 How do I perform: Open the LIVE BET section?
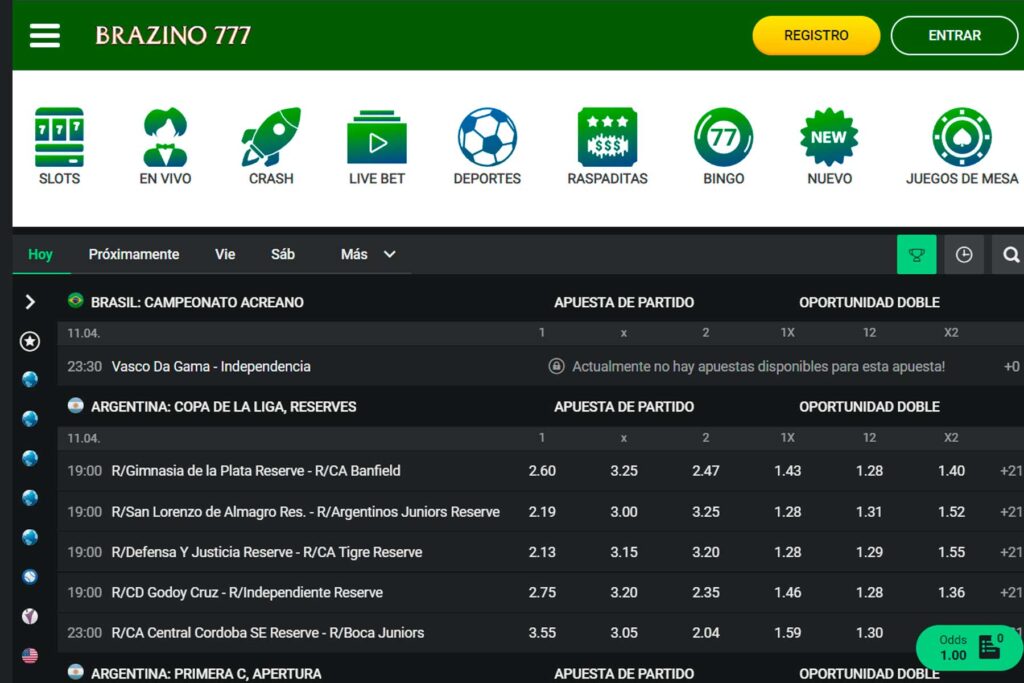point(377,146)
